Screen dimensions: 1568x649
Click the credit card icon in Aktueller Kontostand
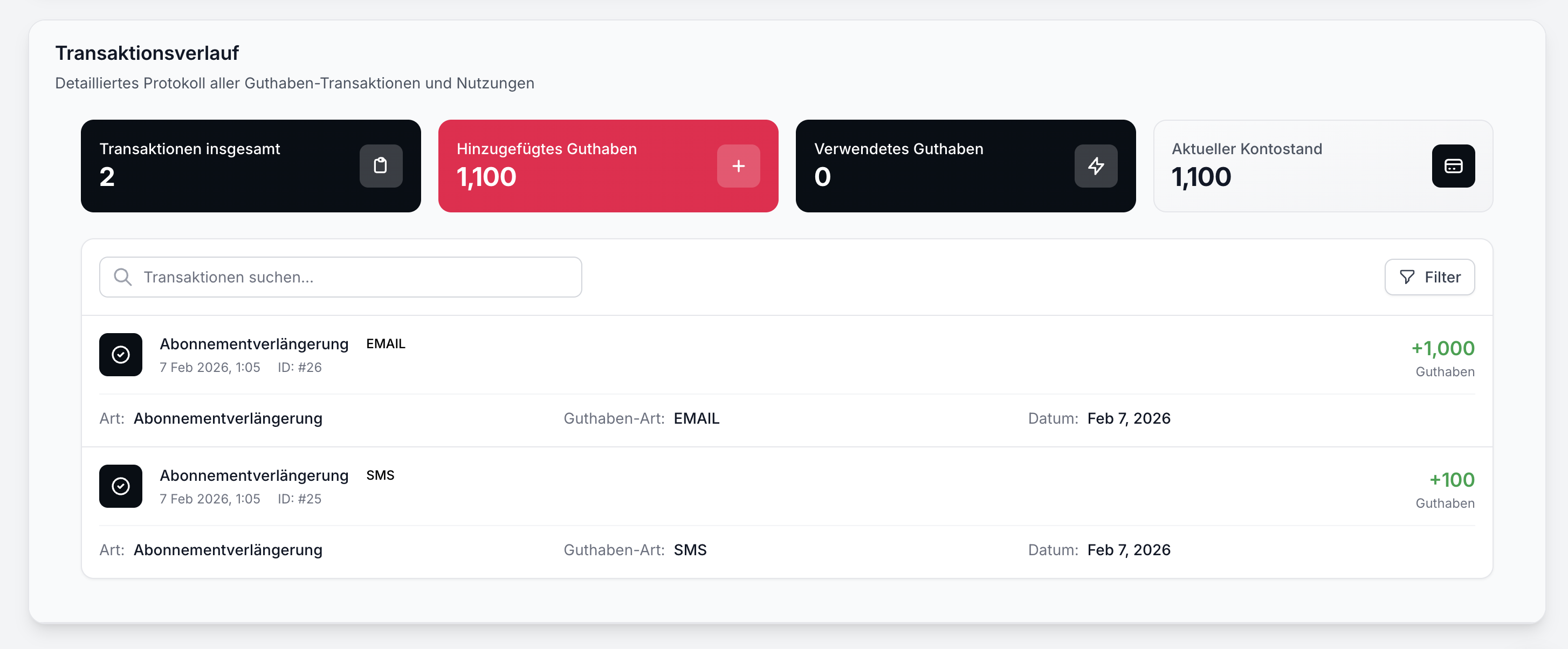[1453, 165]
